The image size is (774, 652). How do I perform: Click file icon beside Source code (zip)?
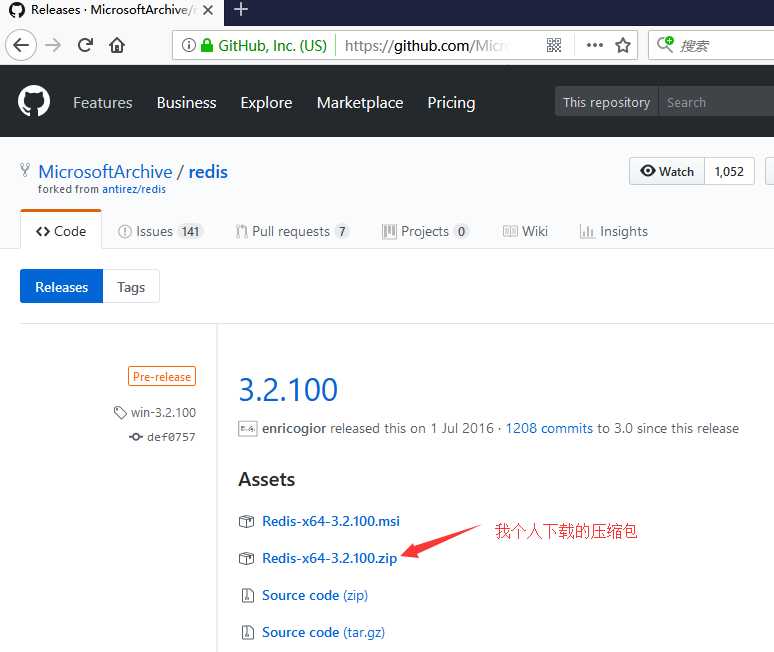pyautogui.click(x=247, y=595)
